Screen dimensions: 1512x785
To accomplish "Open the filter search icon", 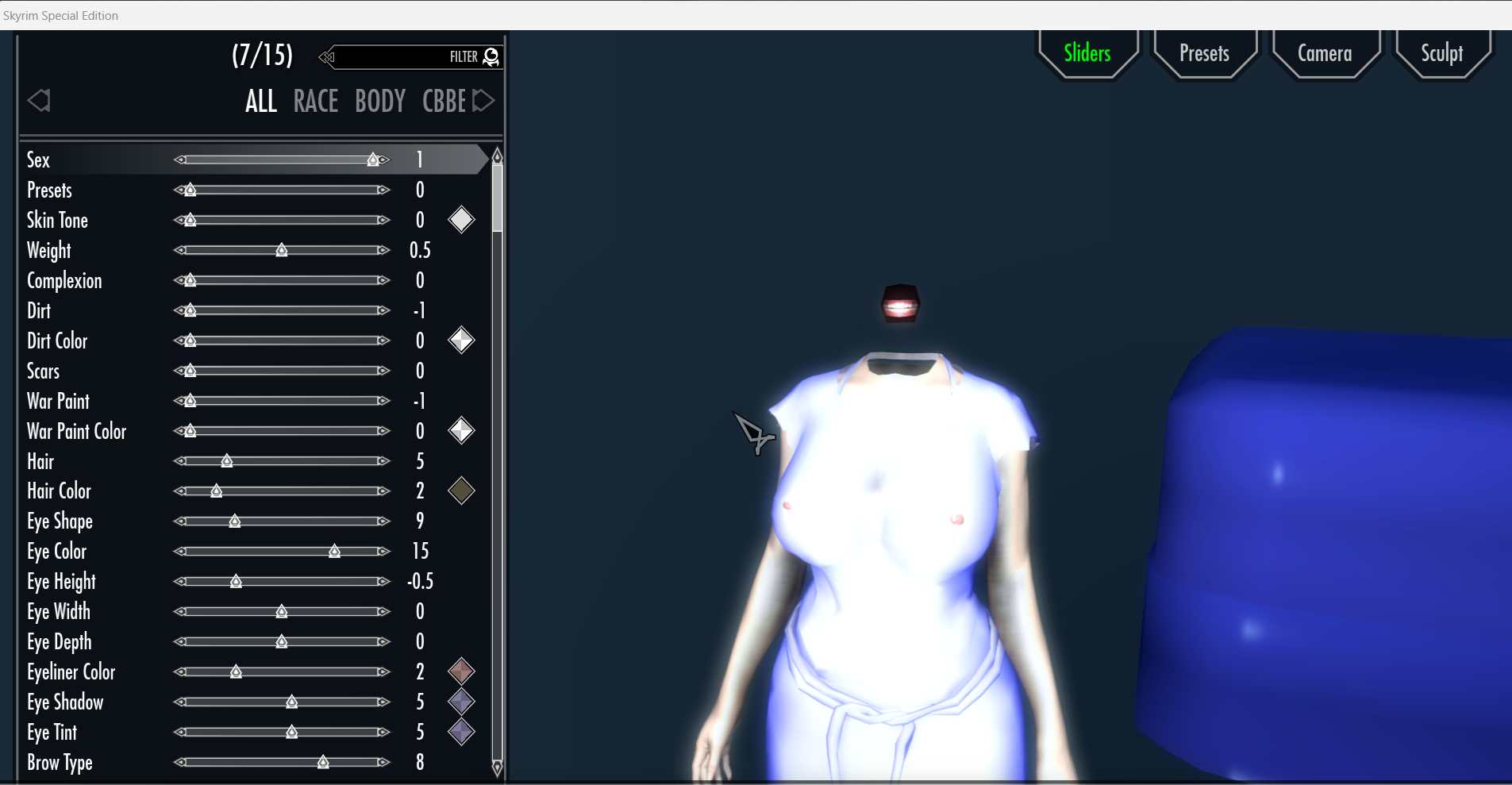I will tap(491, 56).
